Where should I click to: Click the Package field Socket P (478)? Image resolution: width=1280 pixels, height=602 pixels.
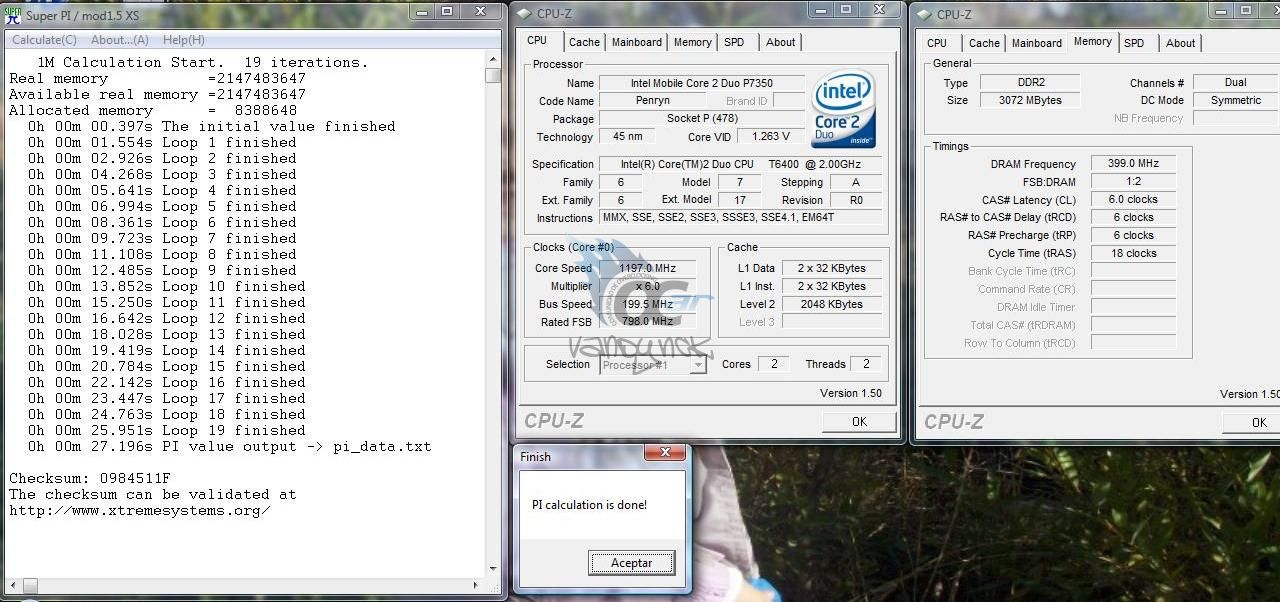coord(701,119)
